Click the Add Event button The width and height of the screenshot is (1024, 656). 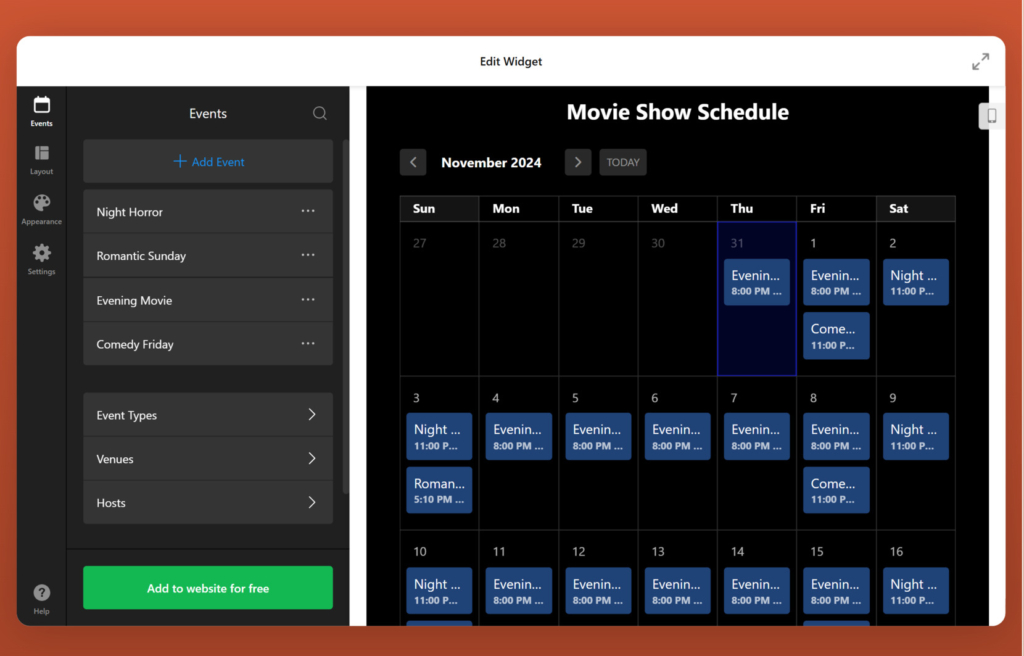tap(207, 161)
